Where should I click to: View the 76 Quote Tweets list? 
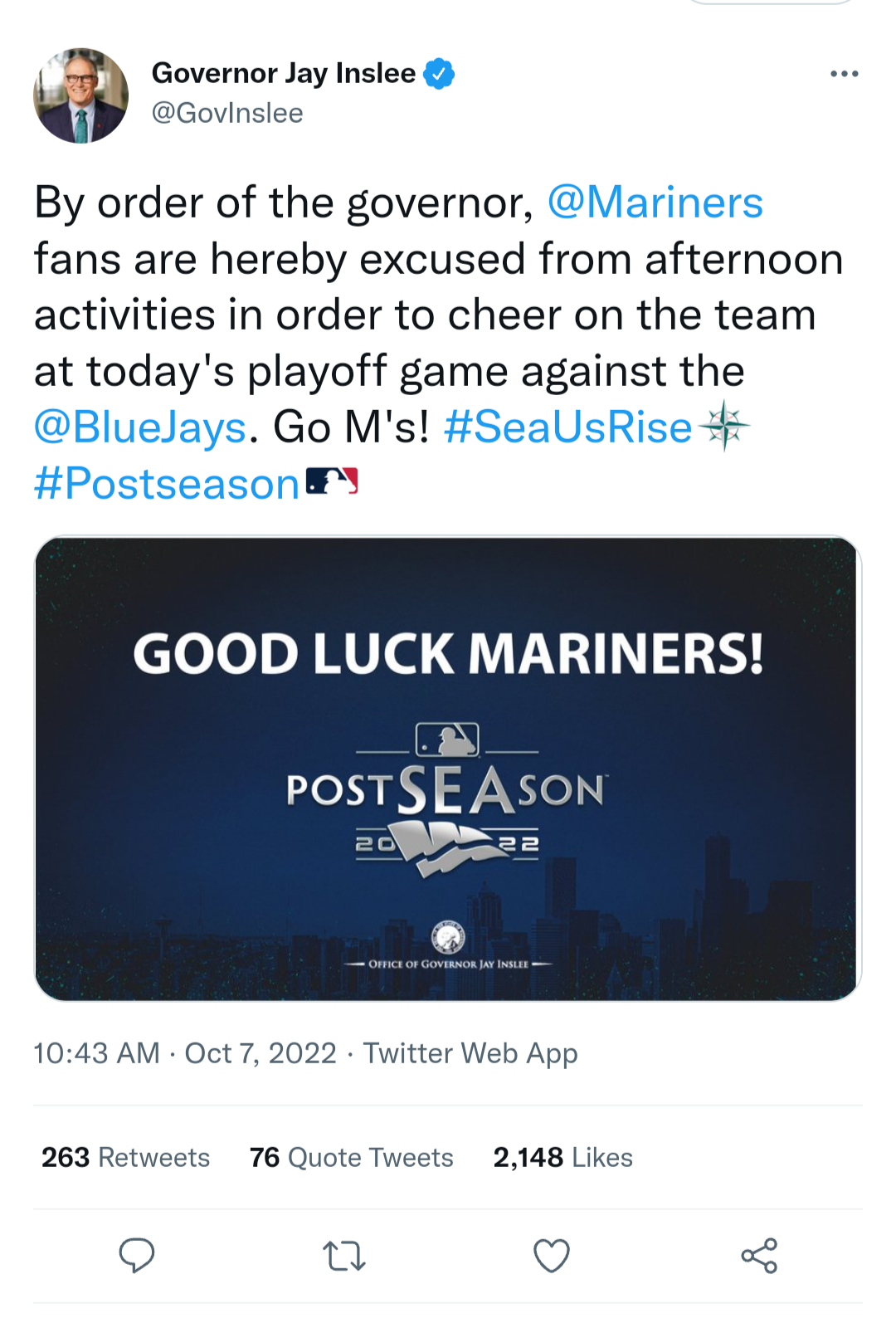point(352,1157)
